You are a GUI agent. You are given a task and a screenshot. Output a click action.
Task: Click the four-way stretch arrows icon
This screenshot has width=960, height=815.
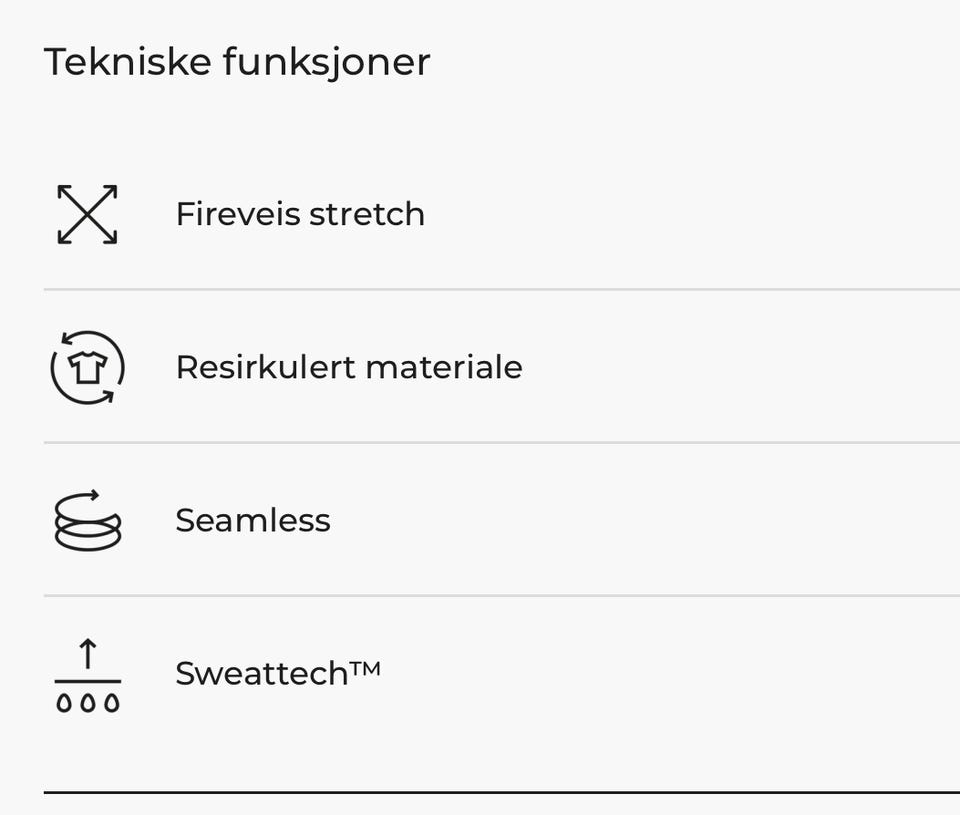tap(87, 214)
